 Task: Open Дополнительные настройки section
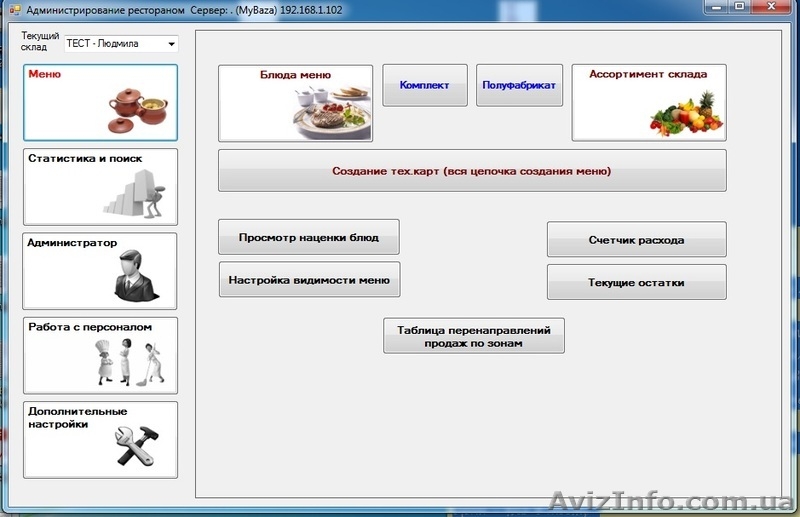pos(101,439)
